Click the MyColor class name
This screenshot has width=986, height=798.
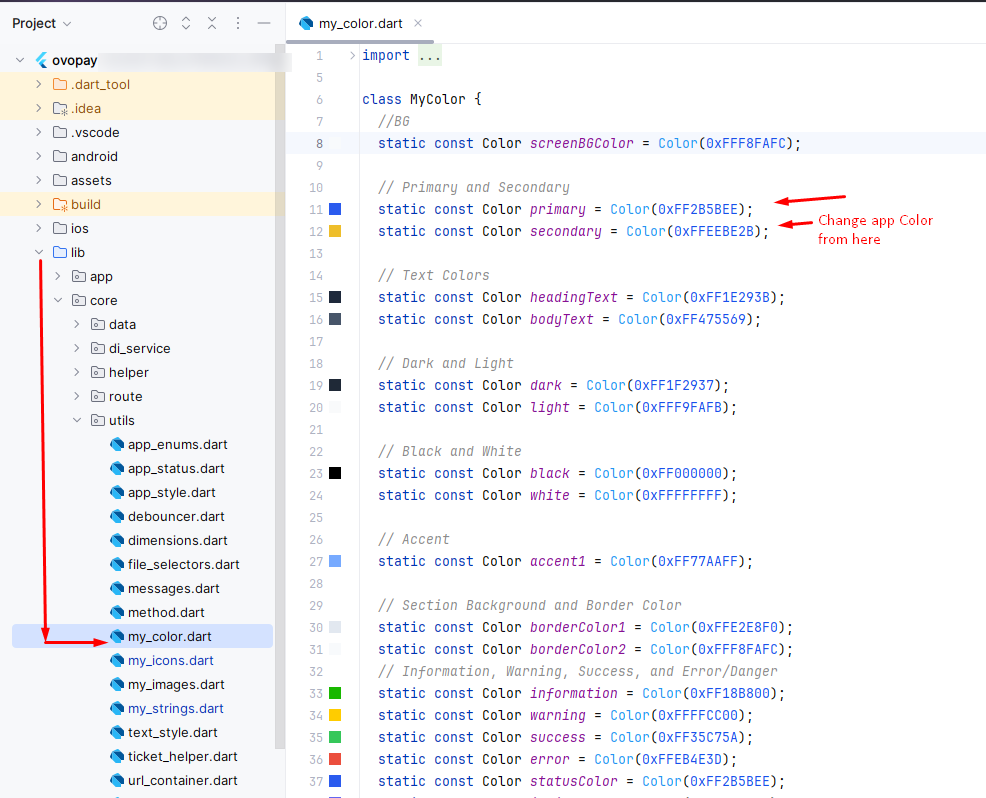click(438, 99)
